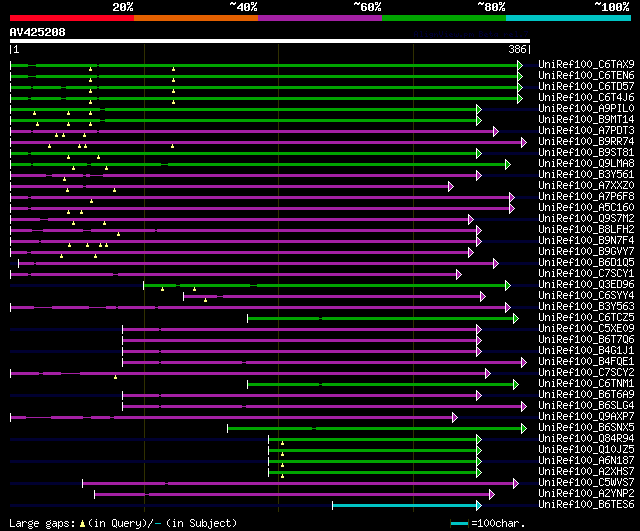640x531 pixels.
Task: Open the UniRef100_A9PIL0 entry
Action: pos(586,109)
